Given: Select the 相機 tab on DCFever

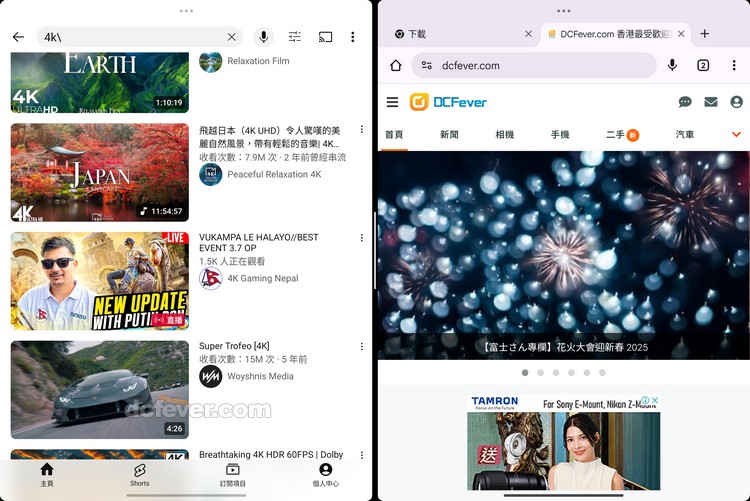Looking at the screenshot, I should [x=505, y=134].
